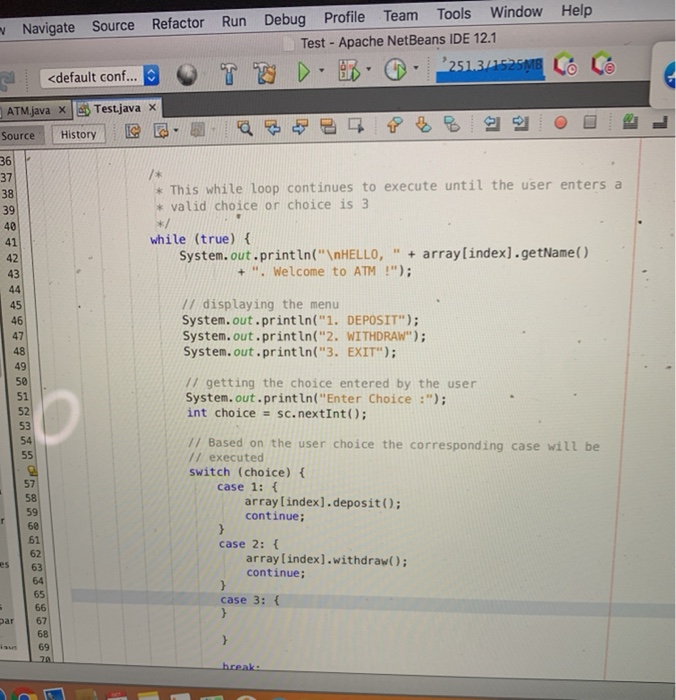Close the Test.java tab

coord(152,107)
